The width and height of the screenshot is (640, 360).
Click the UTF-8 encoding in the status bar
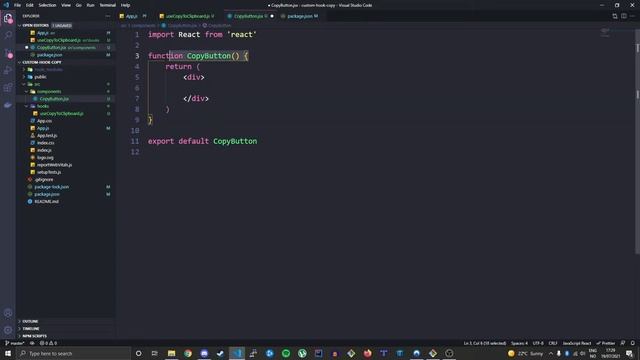pos(538,343)
